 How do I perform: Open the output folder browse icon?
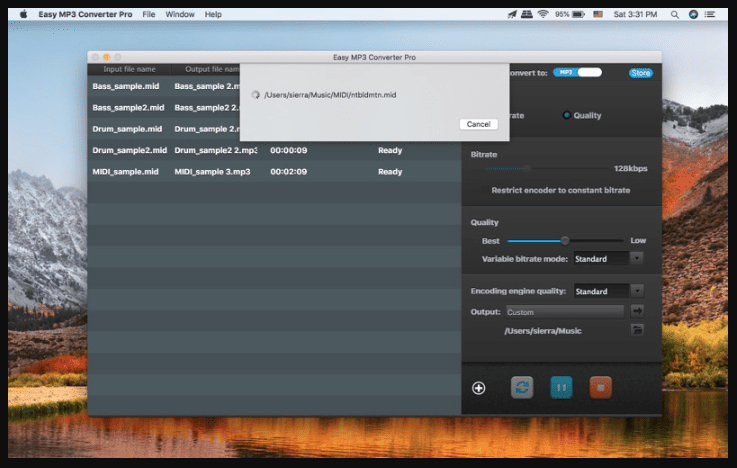(x=637, y=330)
